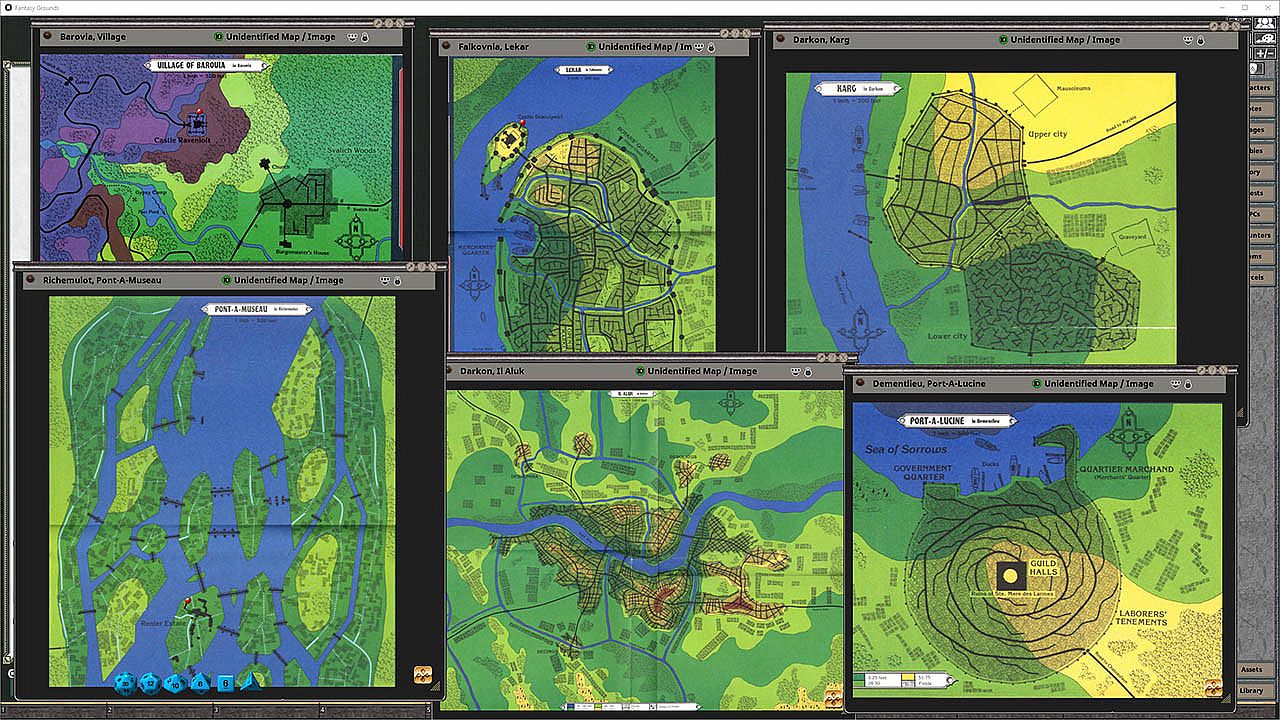
Task: Open the +/- modifiers icon in the sidebar
Action: click(1263, 52)
